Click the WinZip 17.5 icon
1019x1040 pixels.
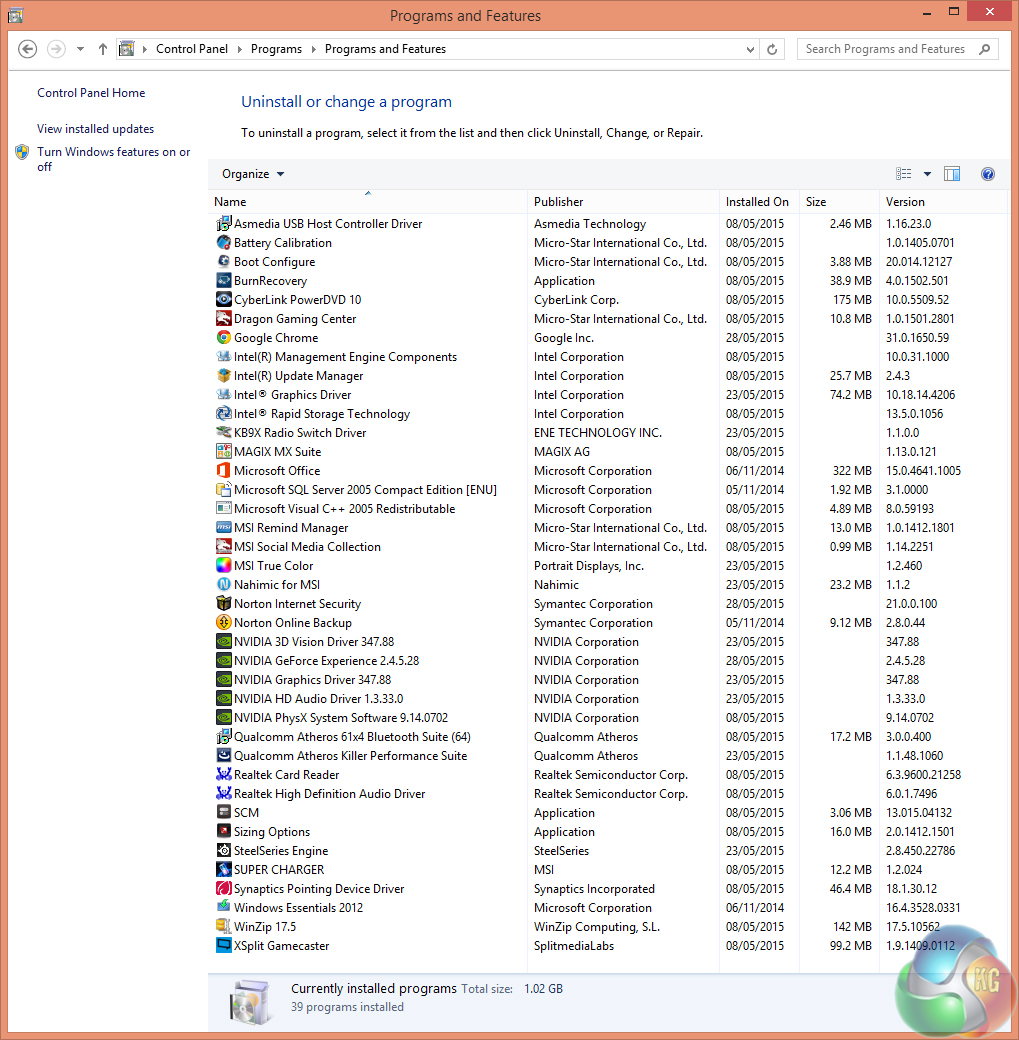[x=224, y=927]
